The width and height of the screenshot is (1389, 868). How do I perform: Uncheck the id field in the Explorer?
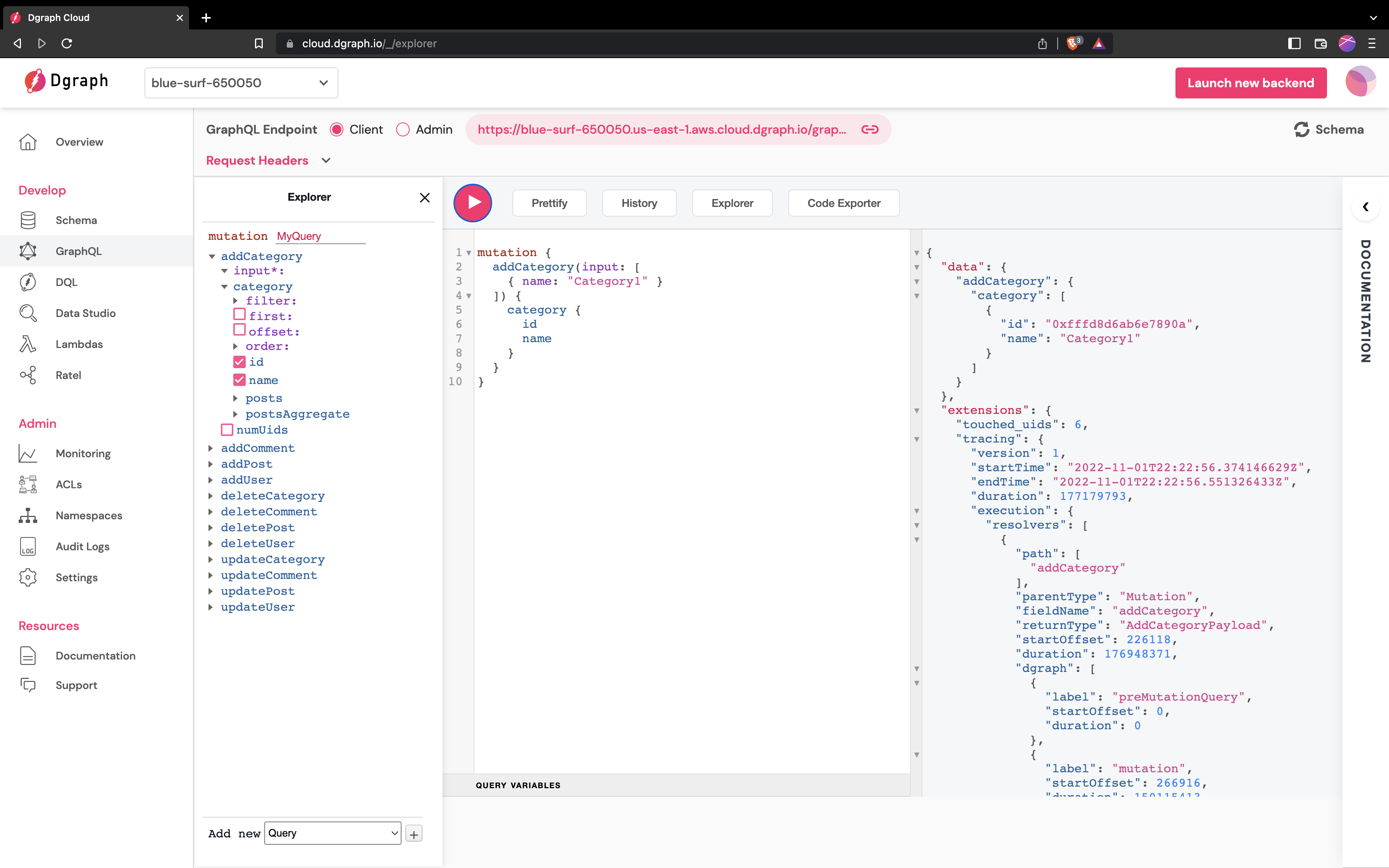(240, 362)
